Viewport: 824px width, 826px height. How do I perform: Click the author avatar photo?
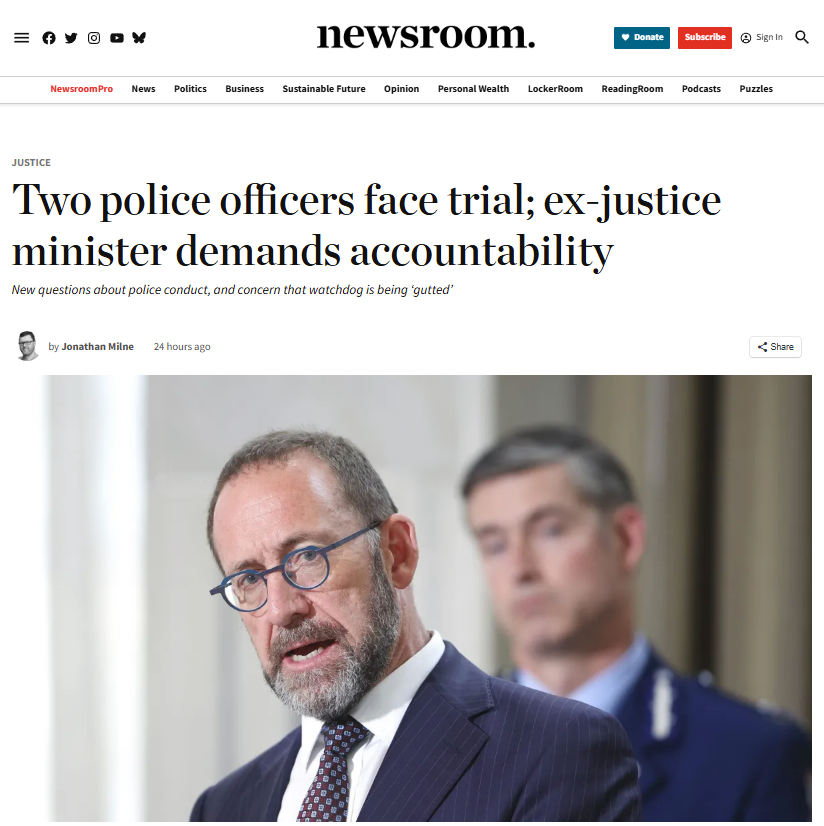tap(27, 346)
